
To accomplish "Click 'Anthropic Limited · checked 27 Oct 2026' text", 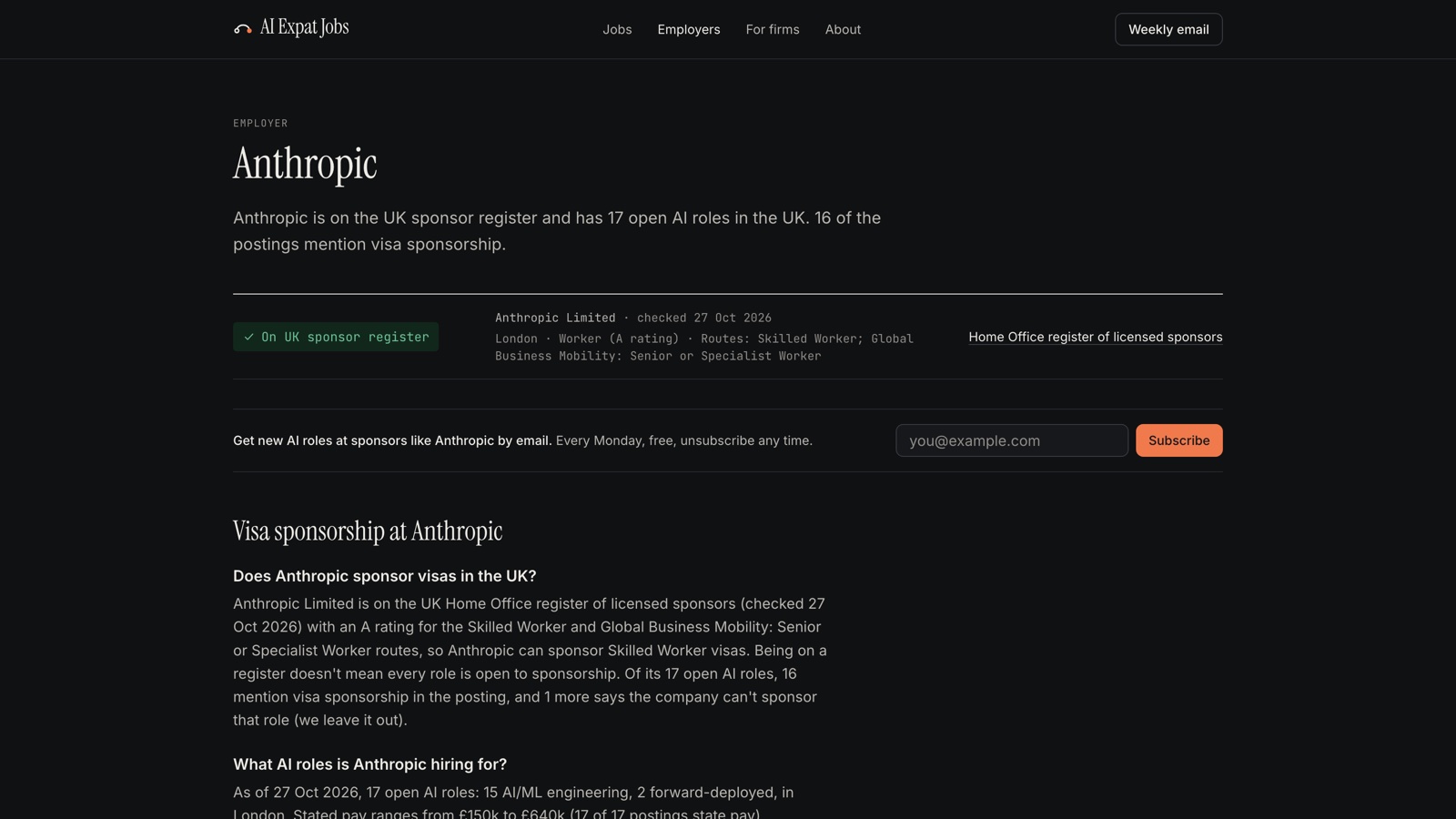I will [x=633, y=318].
